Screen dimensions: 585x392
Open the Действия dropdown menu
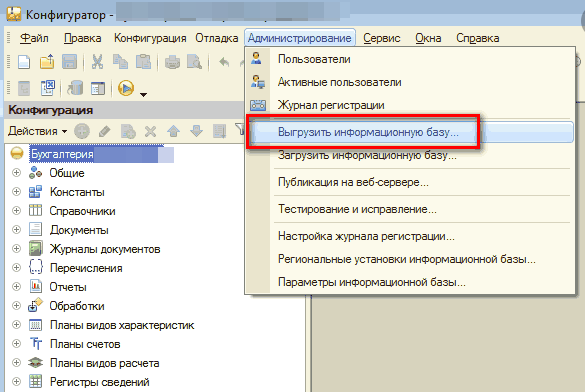point(38,131)
